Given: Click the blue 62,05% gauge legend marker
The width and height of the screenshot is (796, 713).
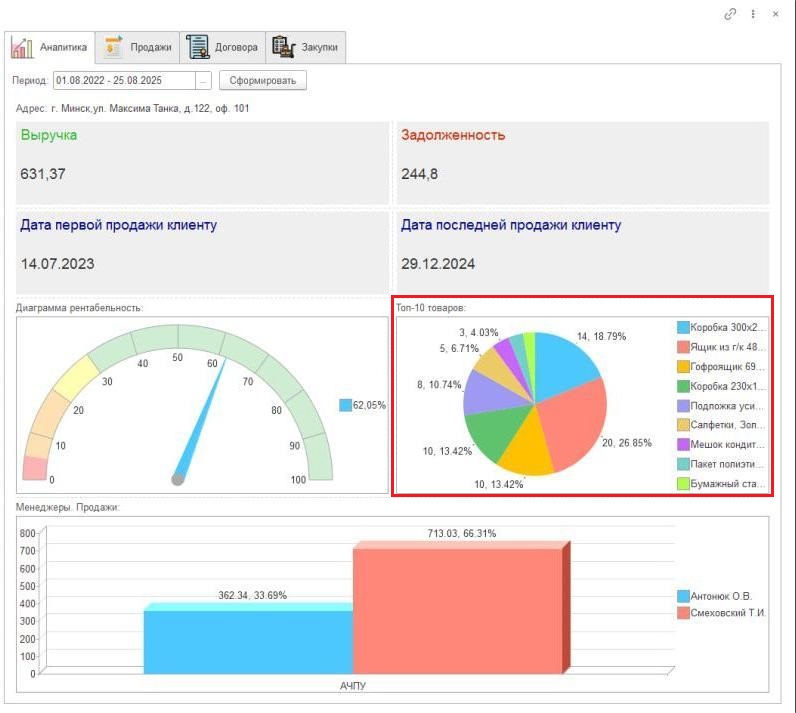Looking at the screenshot, I should point(345,405).
